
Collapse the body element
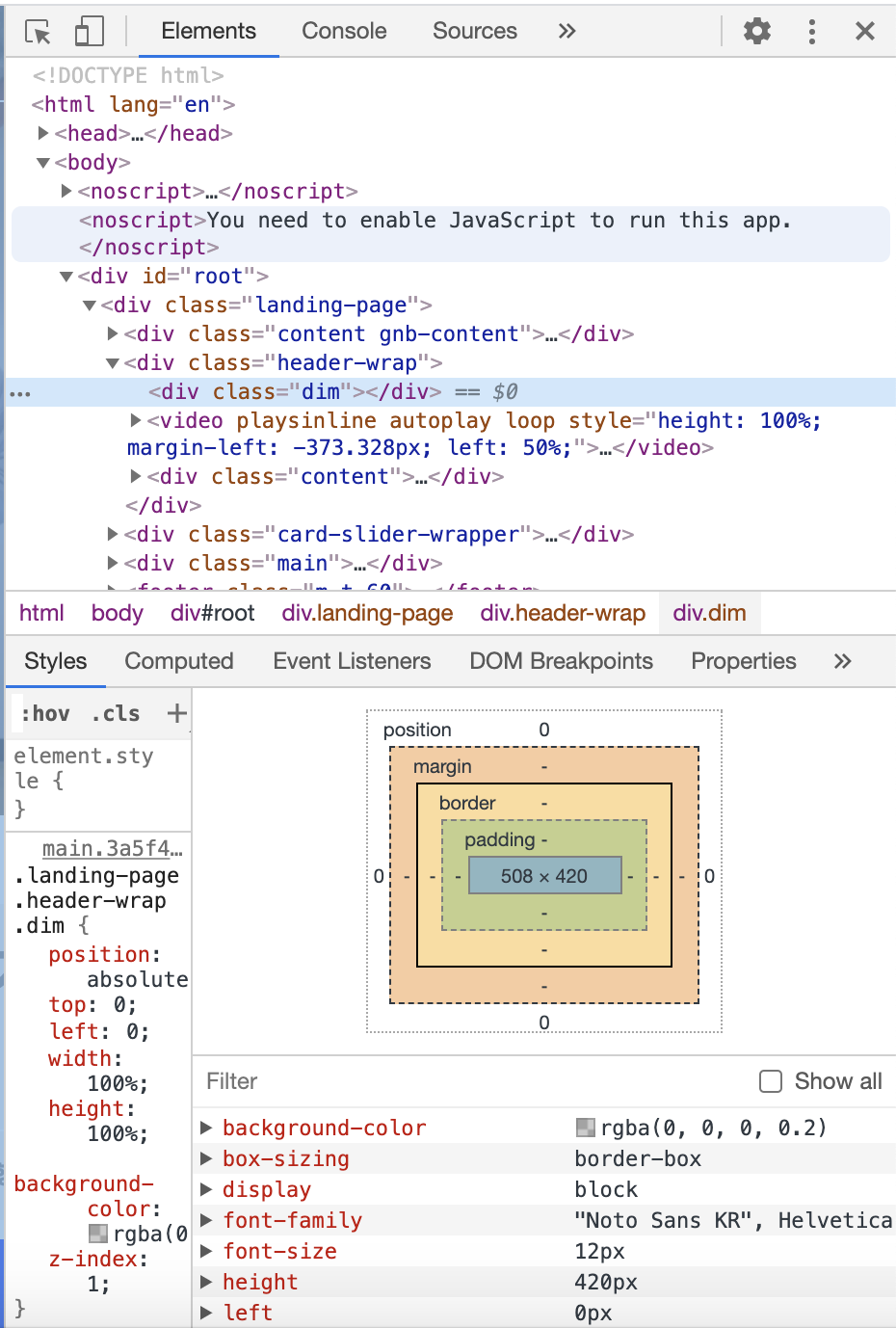click(x=43, y=162)
